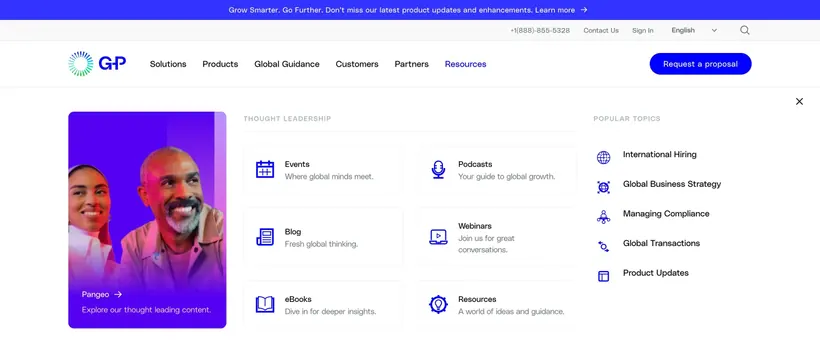Open the search magnifier icon
The height and width of the screenshot is (360, 820).
[x=745, y=30]
